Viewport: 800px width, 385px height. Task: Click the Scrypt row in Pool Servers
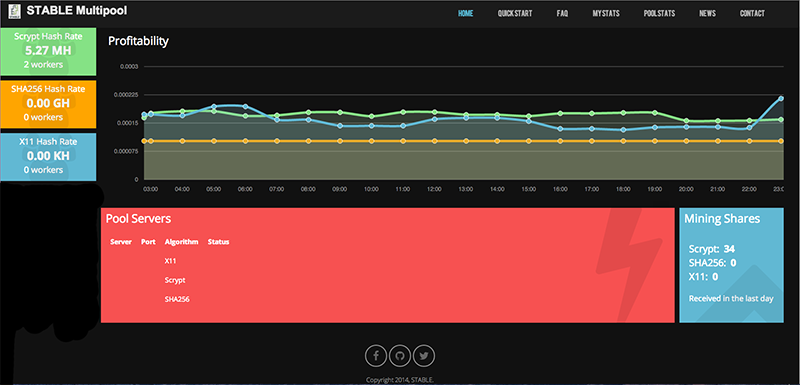[x=175, y=280]
